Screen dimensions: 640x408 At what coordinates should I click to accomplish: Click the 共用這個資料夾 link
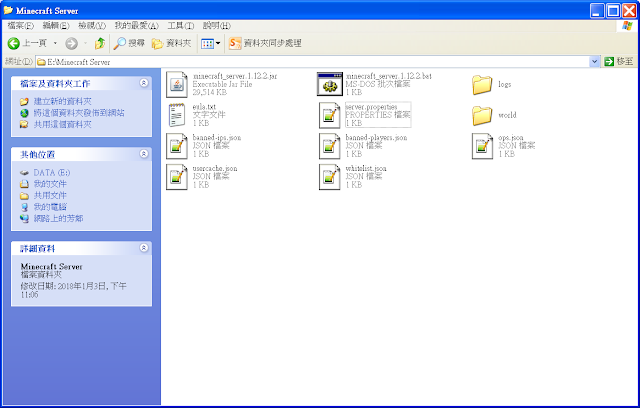[x=62, y=124]
